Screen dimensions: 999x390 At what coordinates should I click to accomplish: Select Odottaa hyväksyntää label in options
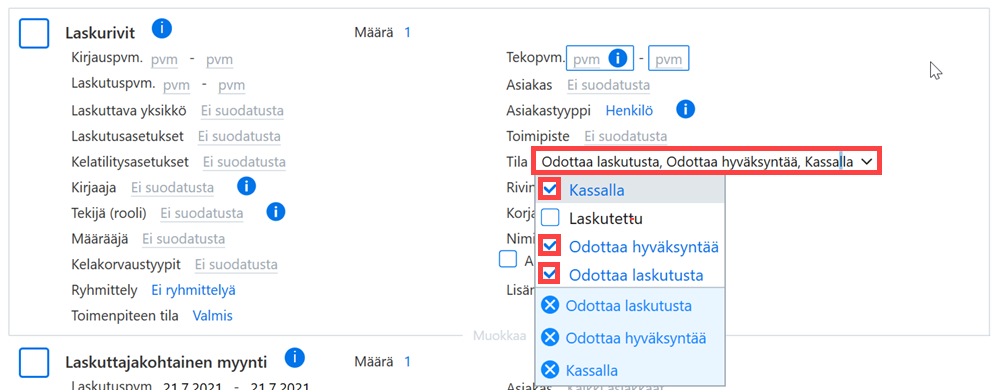pos(644,247)
